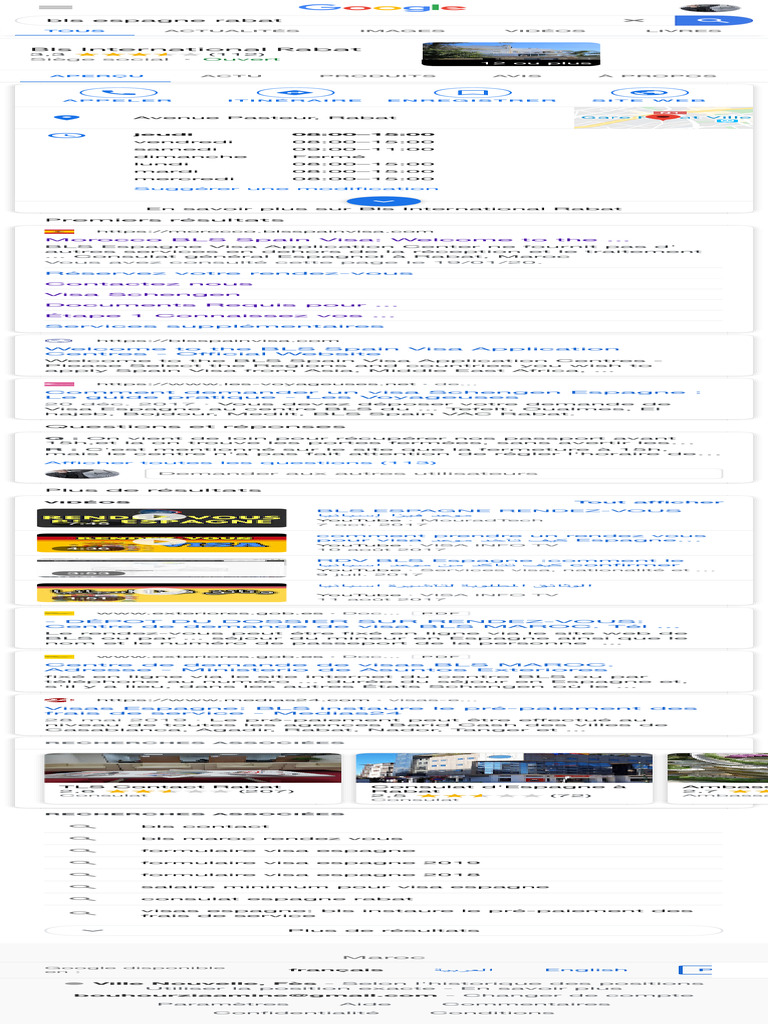Image resolution: width=768 pixels, height=1024 pixels.
Task: Open Services supplémentaires sitelink
Action: coord(214,325)
